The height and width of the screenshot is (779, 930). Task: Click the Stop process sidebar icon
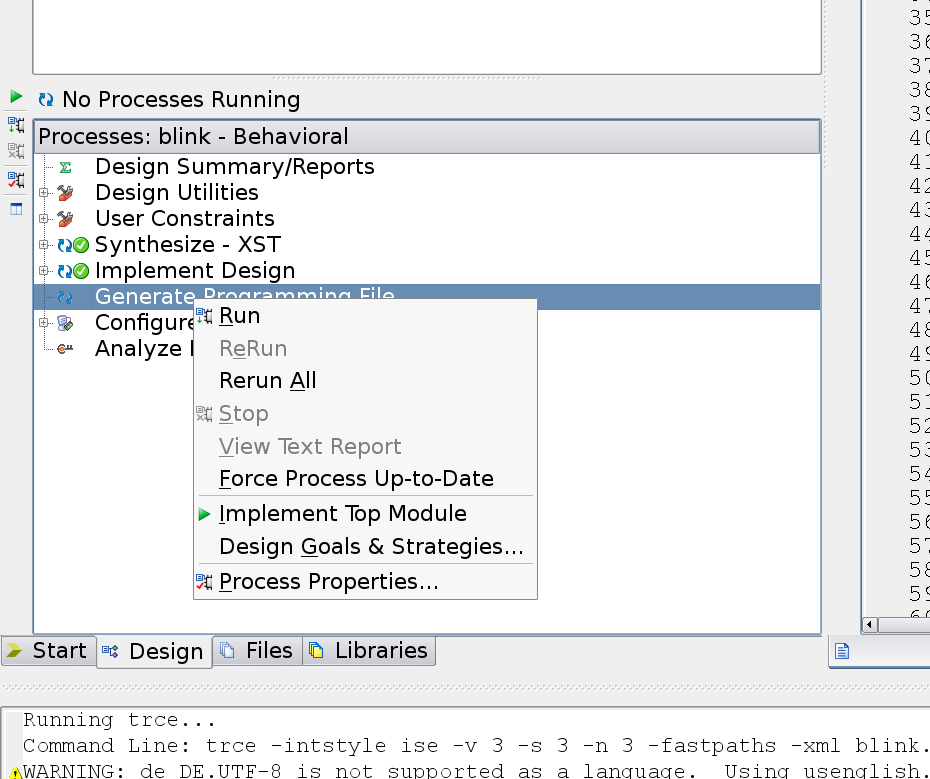16,151
